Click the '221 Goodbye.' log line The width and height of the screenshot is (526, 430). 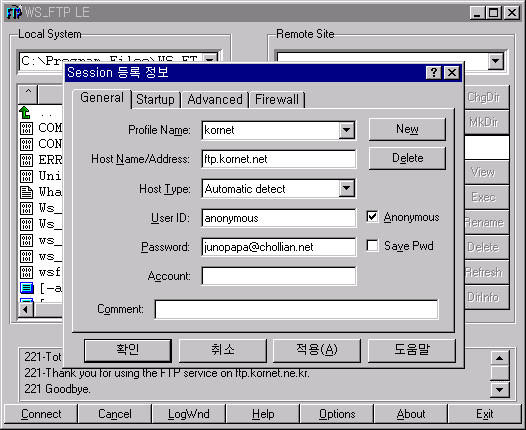pyautogui.click(x=57, y=389)
